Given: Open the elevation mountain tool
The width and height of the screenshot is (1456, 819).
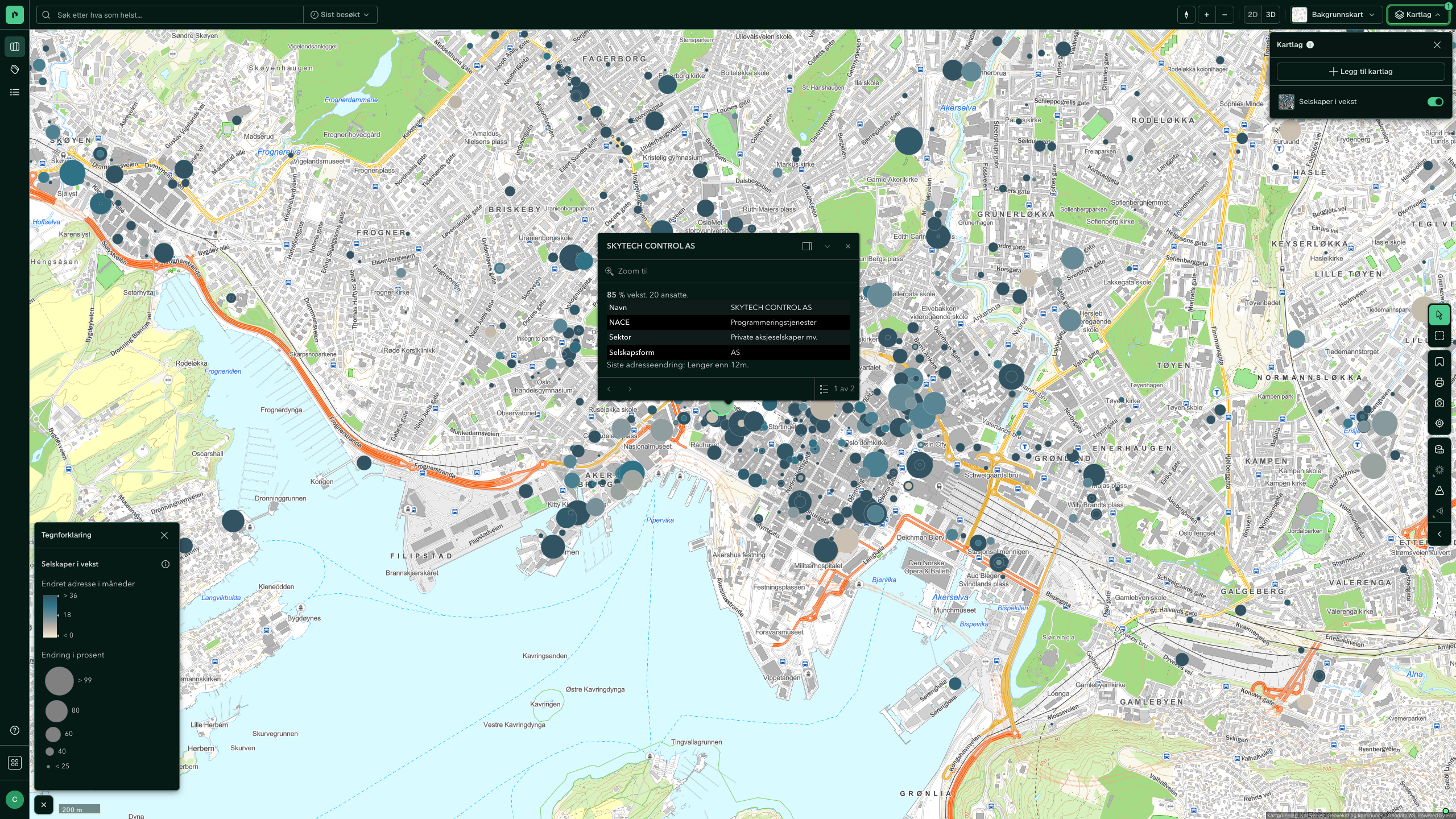Looking at the screenshot, I should [x=1440, y=490].
